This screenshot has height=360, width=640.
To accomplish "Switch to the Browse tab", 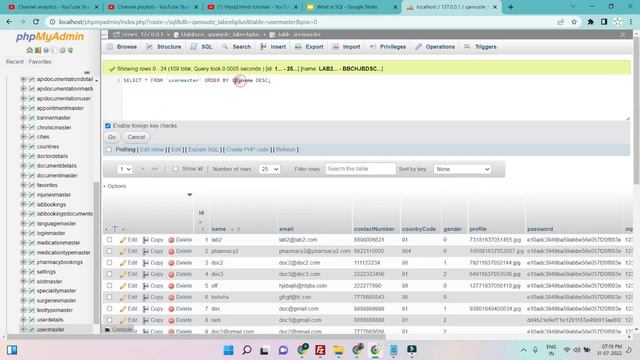I will coord(122,47).
